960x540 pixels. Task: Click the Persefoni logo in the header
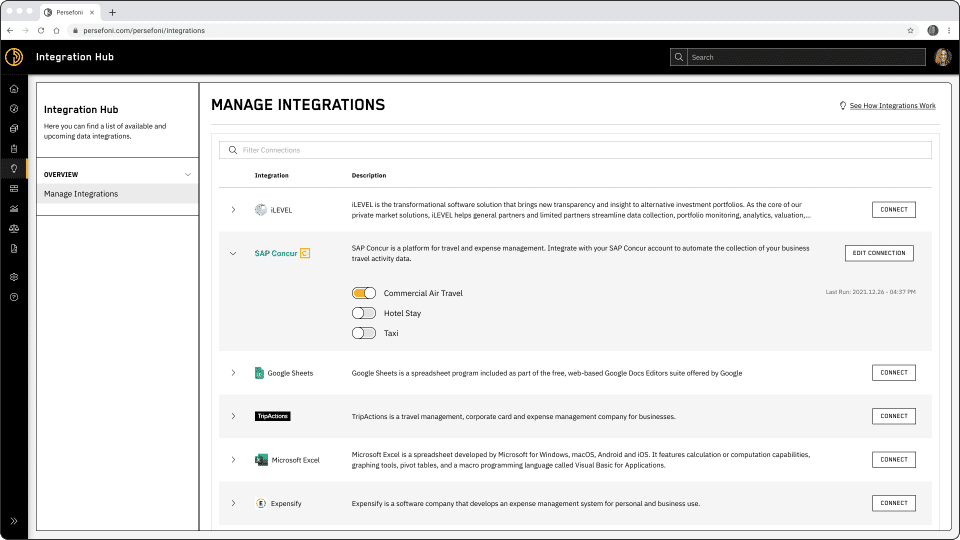tap(14, 57)
